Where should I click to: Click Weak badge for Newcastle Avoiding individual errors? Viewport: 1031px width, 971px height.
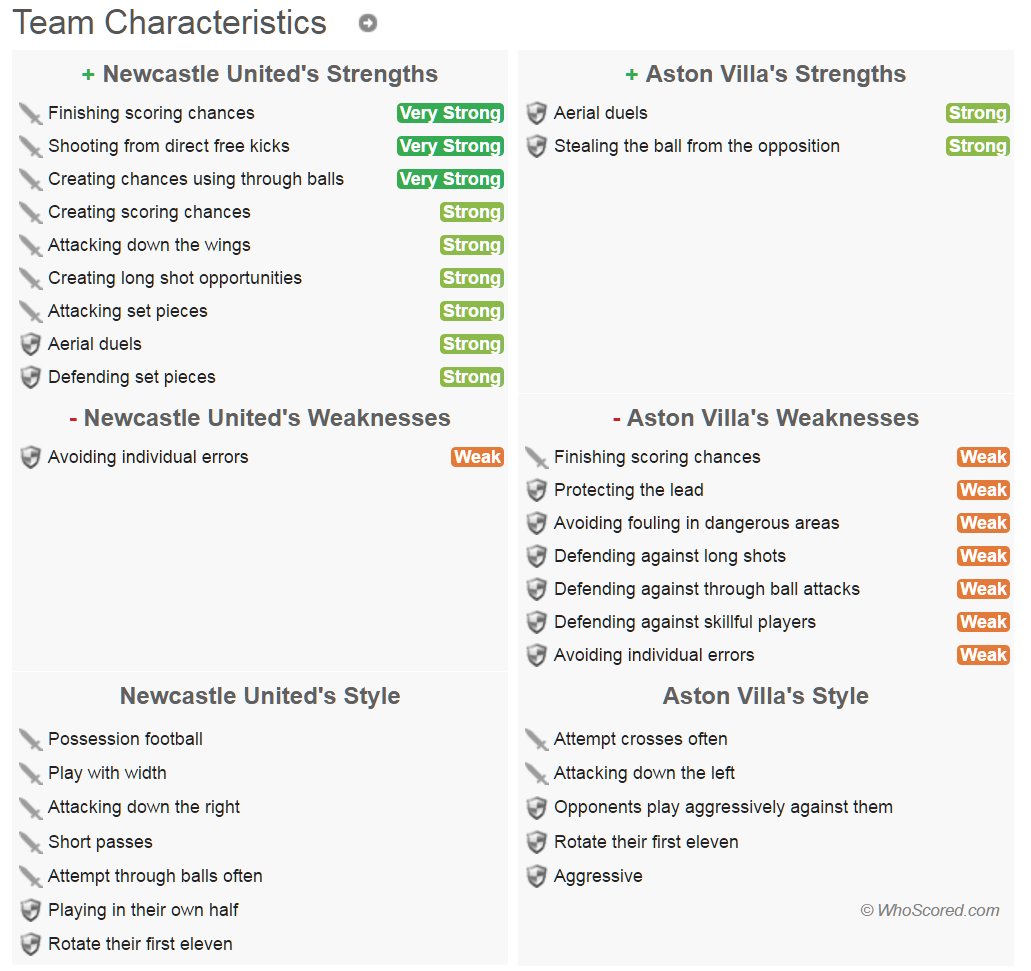coord(477,457)
